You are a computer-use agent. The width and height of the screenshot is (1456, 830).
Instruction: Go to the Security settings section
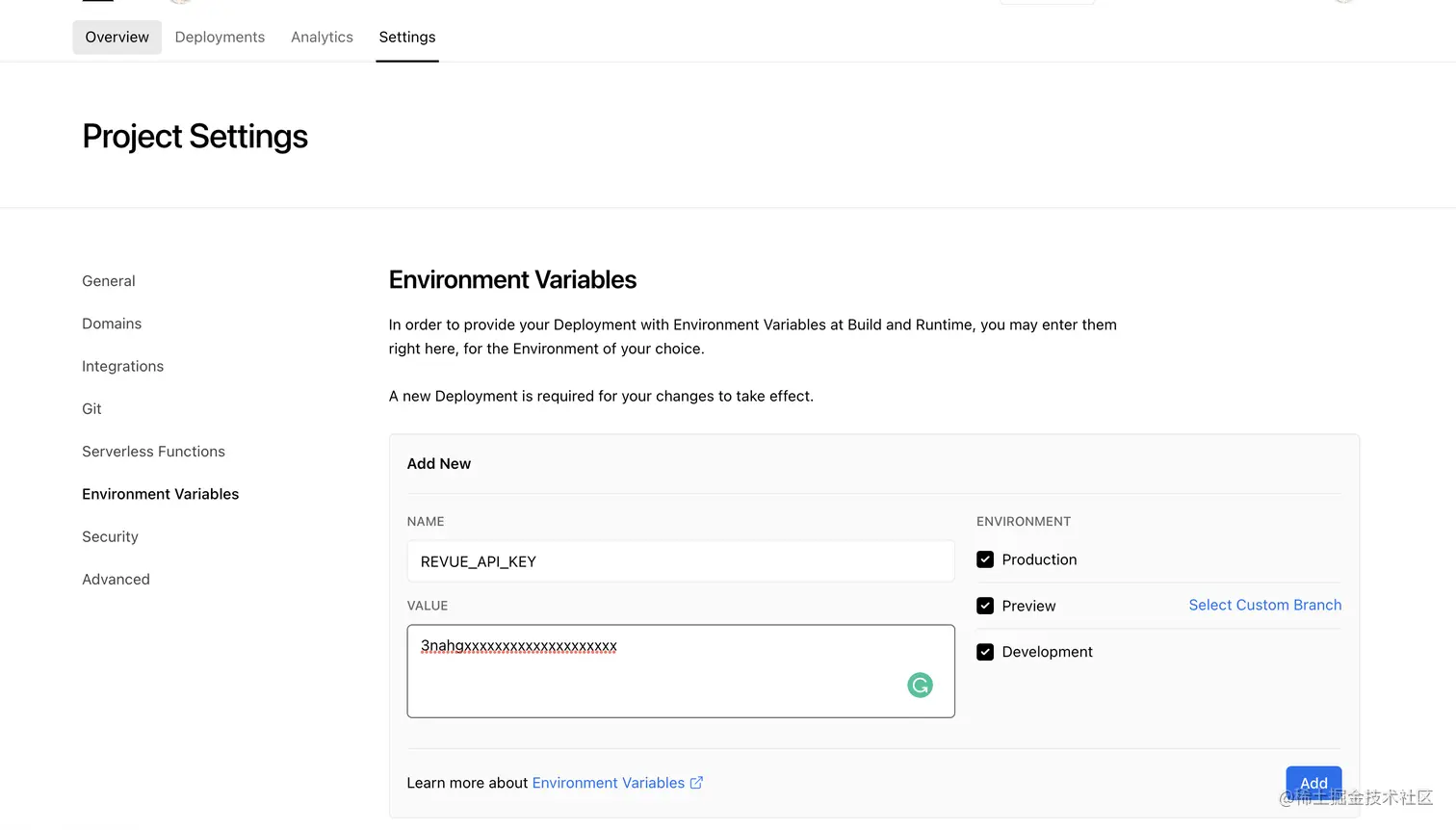[110, 536]
